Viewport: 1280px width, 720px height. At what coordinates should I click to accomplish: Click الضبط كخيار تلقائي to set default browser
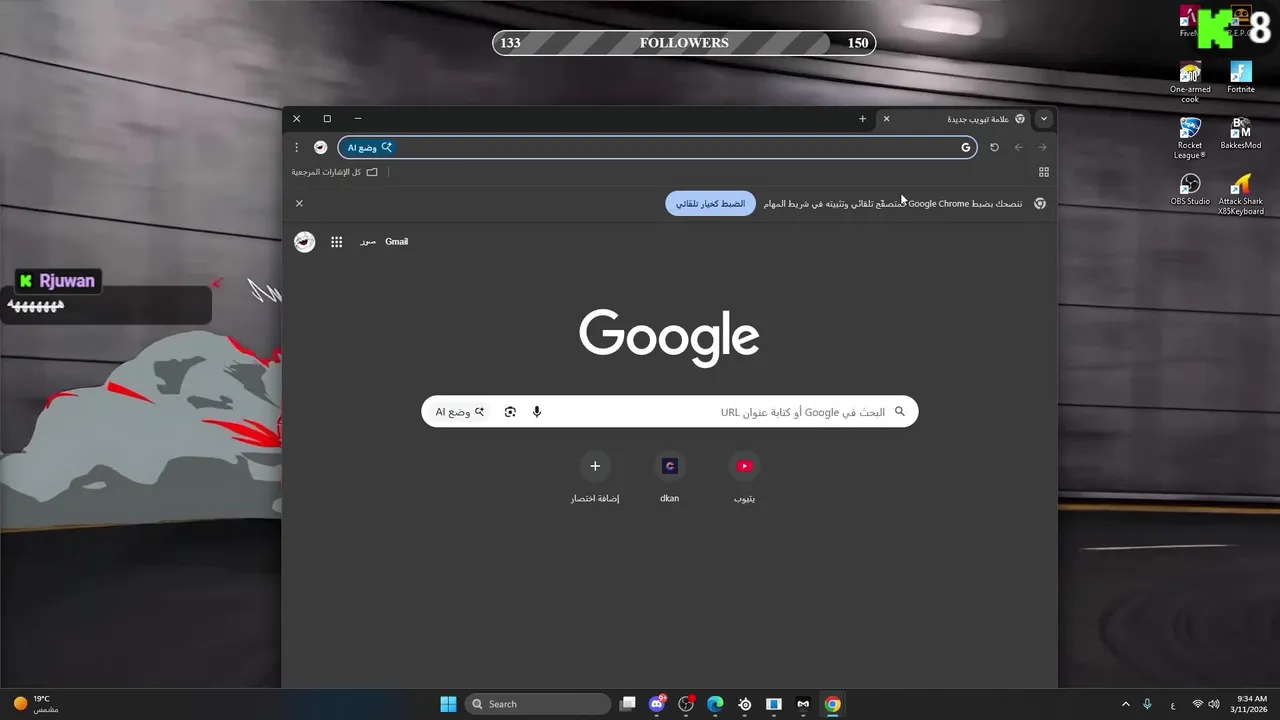click(710, 203)
